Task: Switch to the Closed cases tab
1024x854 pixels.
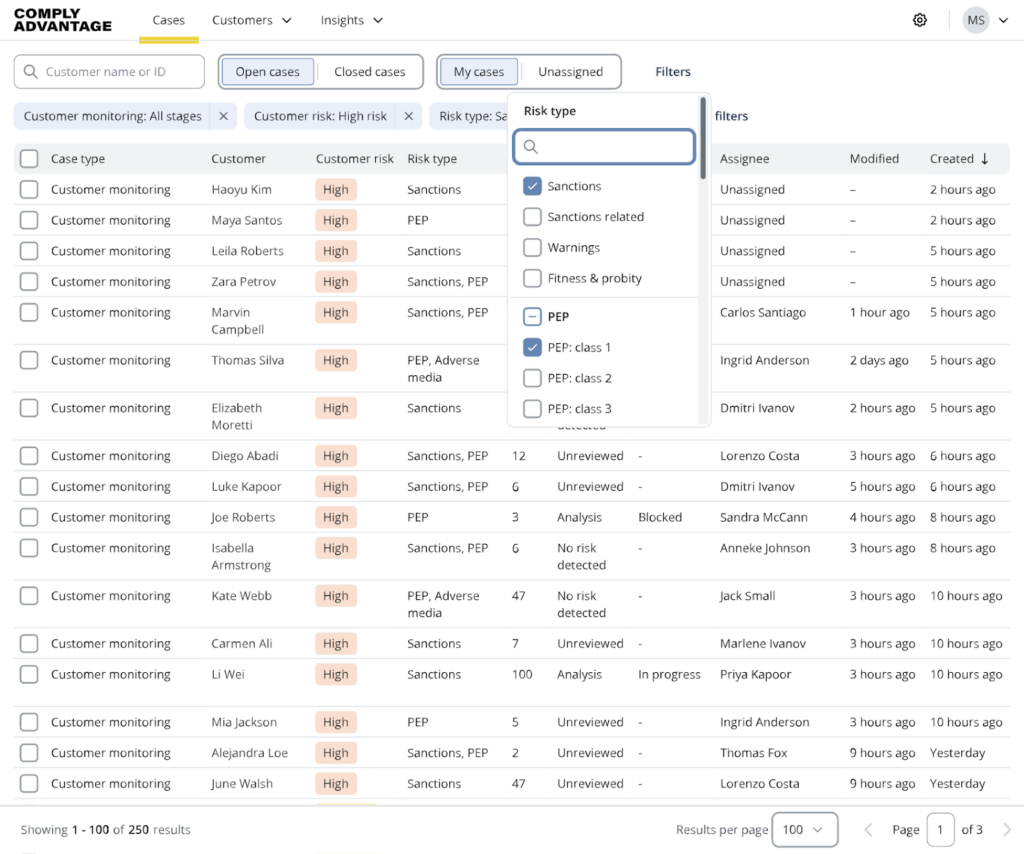Action: tap(369, 72)
